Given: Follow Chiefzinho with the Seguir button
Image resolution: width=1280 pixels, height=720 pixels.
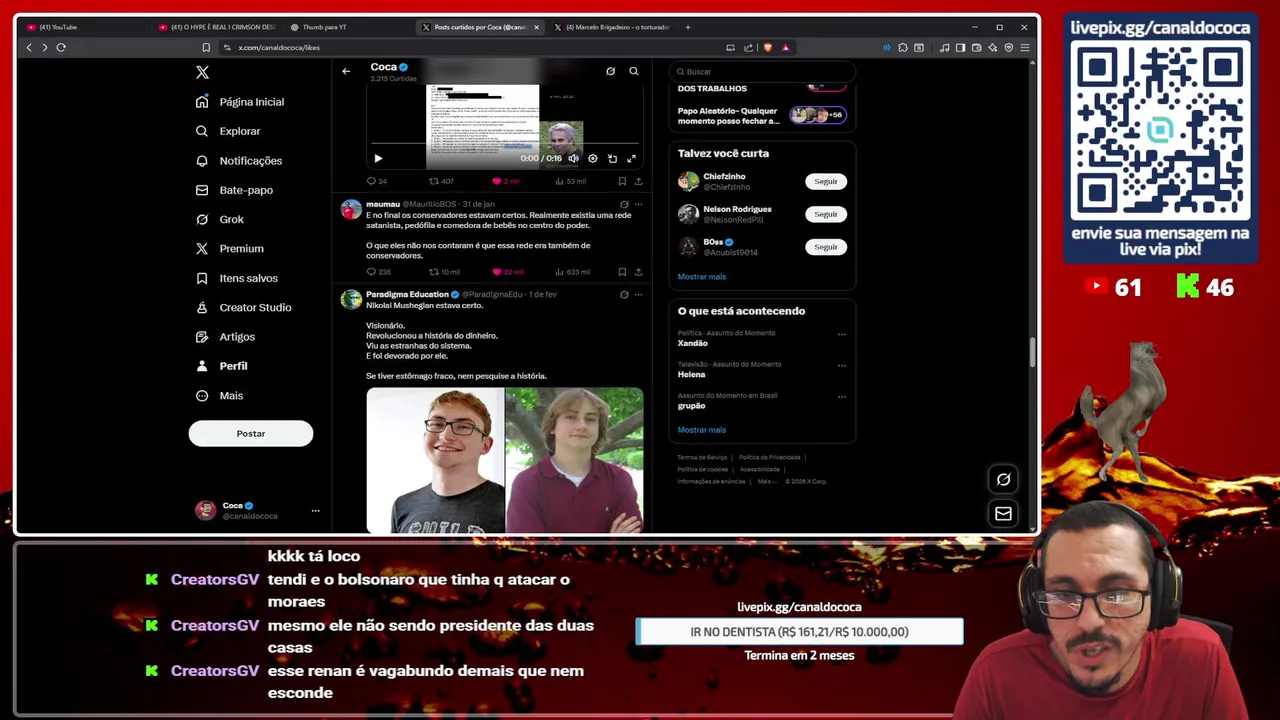Looking at the screenshot, I should (x=826, y=181).
